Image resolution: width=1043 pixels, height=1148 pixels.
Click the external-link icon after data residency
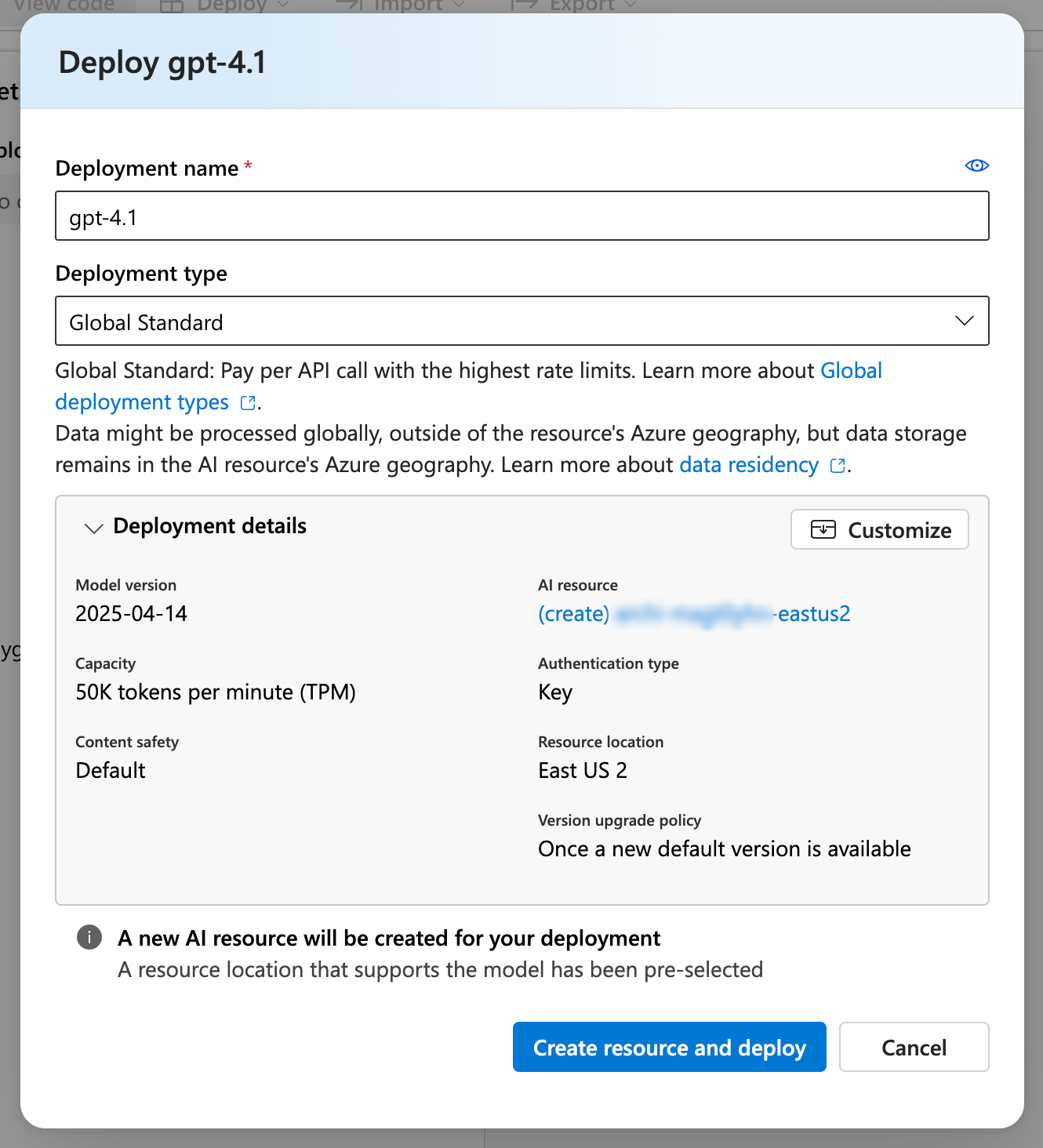pyautogui.click(x=838, y=466)
